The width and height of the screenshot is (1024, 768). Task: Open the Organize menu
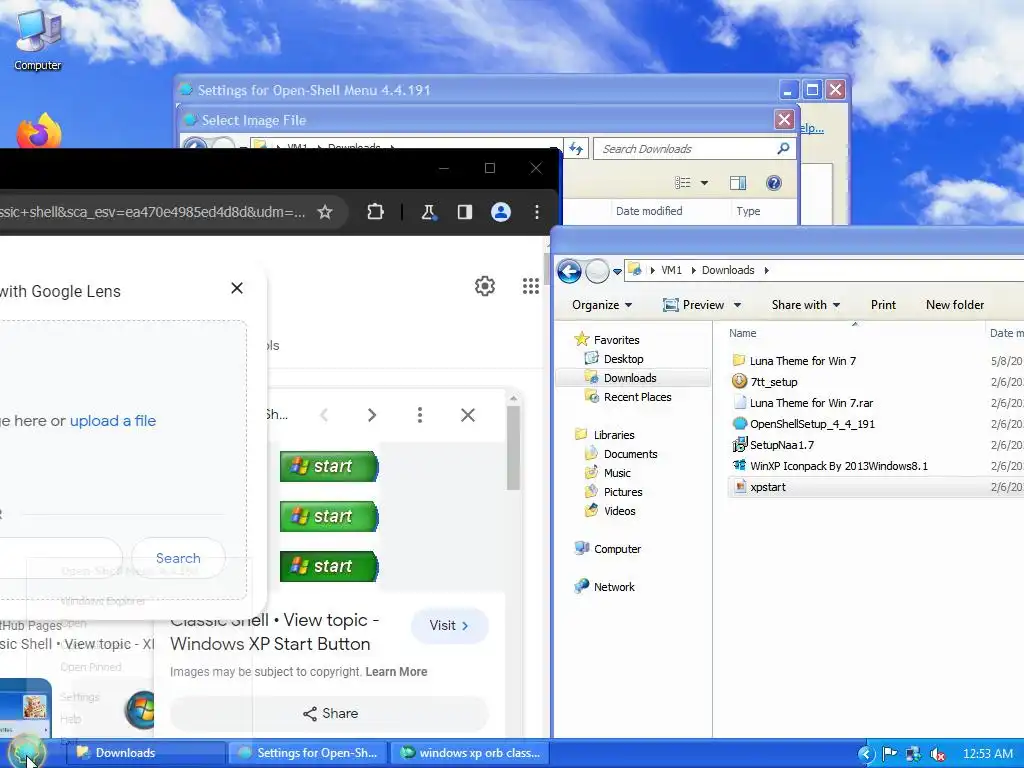pos(601,305)
